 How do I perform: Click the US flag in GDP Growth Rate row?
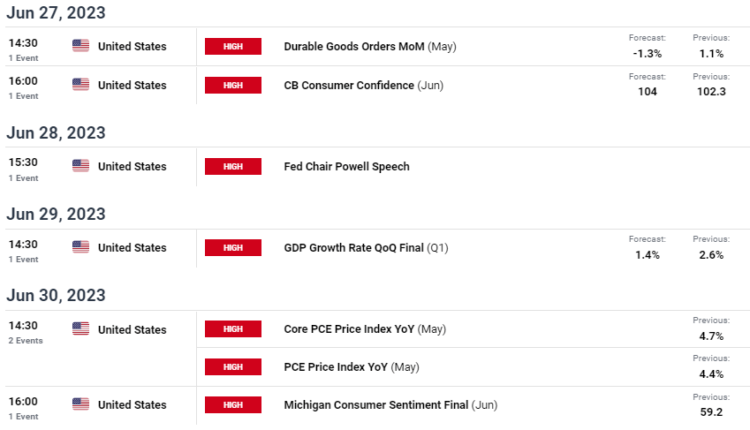tap(81, 247)
